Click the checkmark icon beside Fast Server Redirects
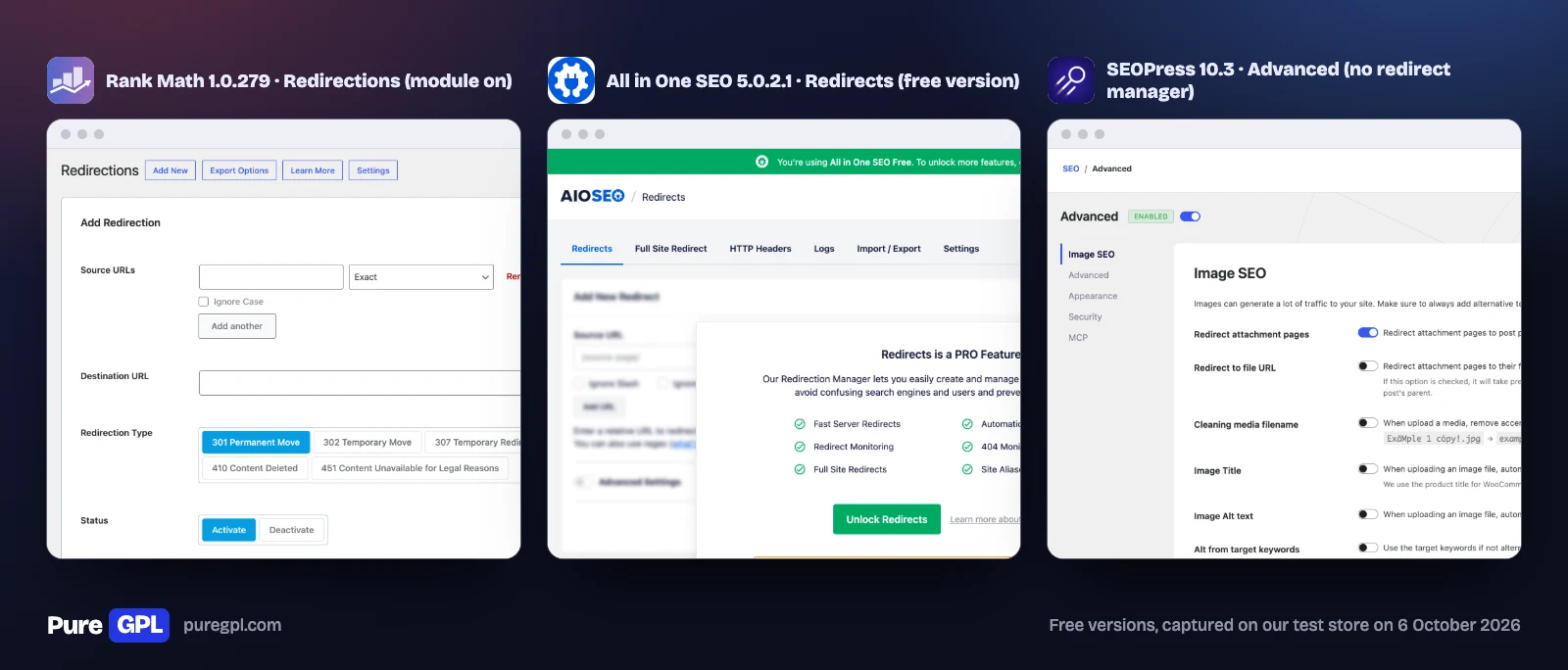 tap(800, 424)
